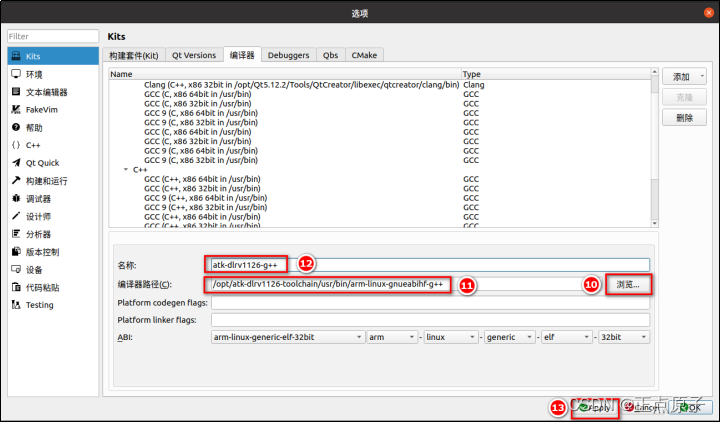Image resolution: width=721 pixels, height=423 pixels.
Task: Open the Debuggers tab
Action: click(x=288, y=55)
